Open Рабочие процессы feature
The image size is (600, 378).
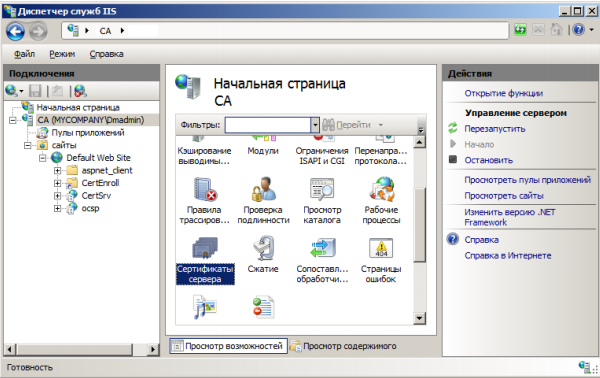click(x=381, y=200)
